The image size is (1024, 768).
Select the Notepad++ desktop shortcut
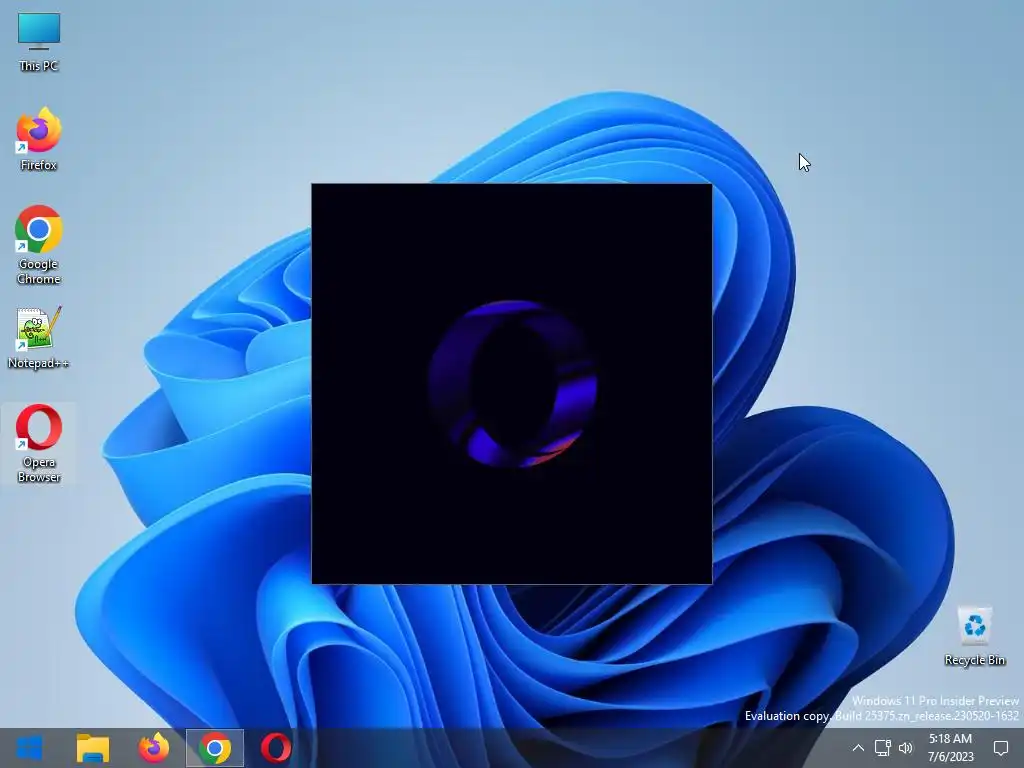coord(39,338)
